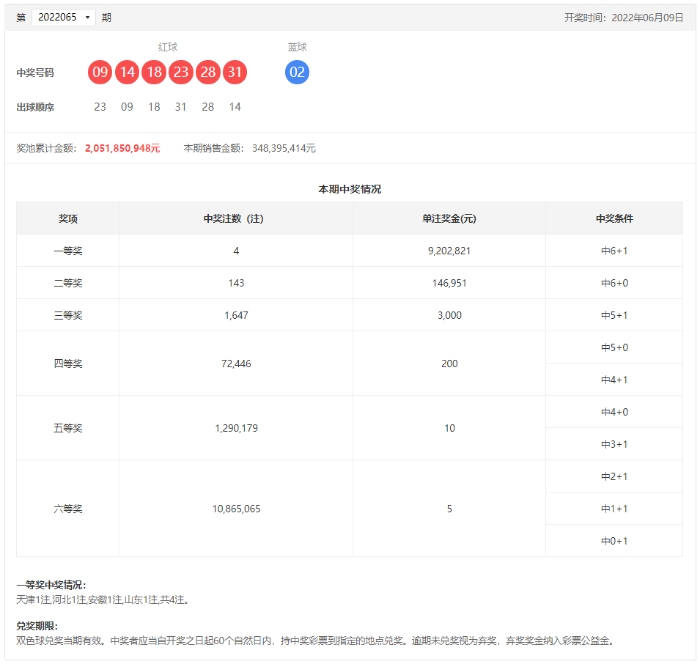
Task: Click the first prize amount 9,202,821
Action: coord(449,251)
